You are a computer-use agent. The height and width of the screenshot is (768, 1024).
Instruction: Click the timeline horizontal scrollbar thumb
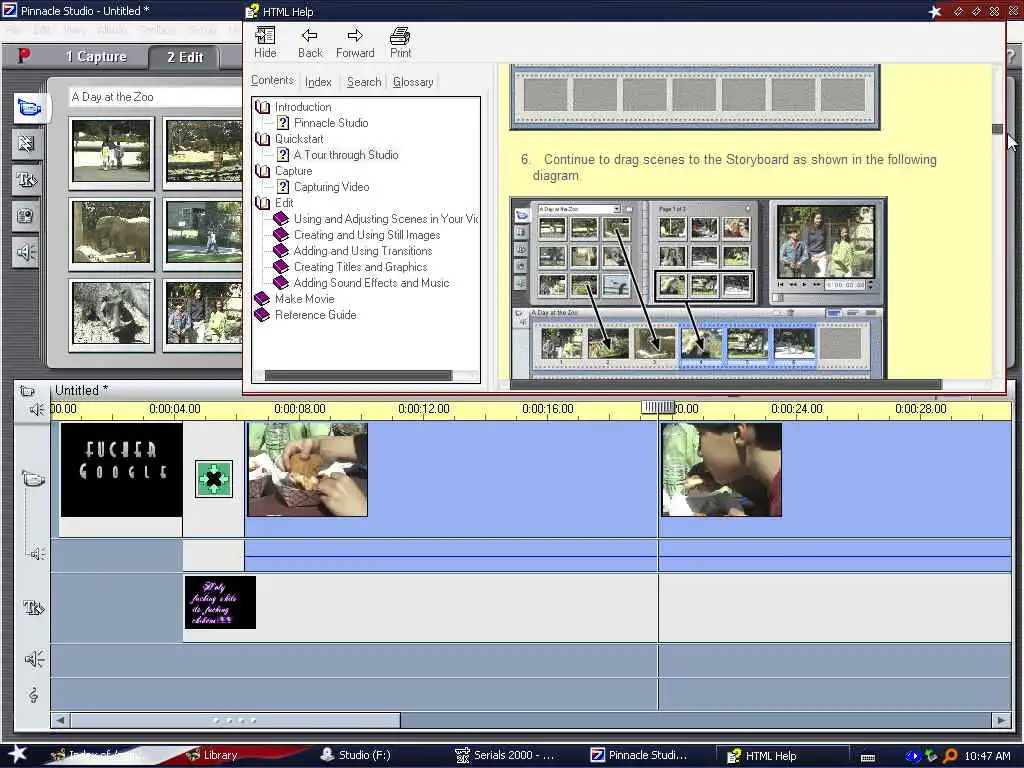pyautogui.click(x=235, y=720)
